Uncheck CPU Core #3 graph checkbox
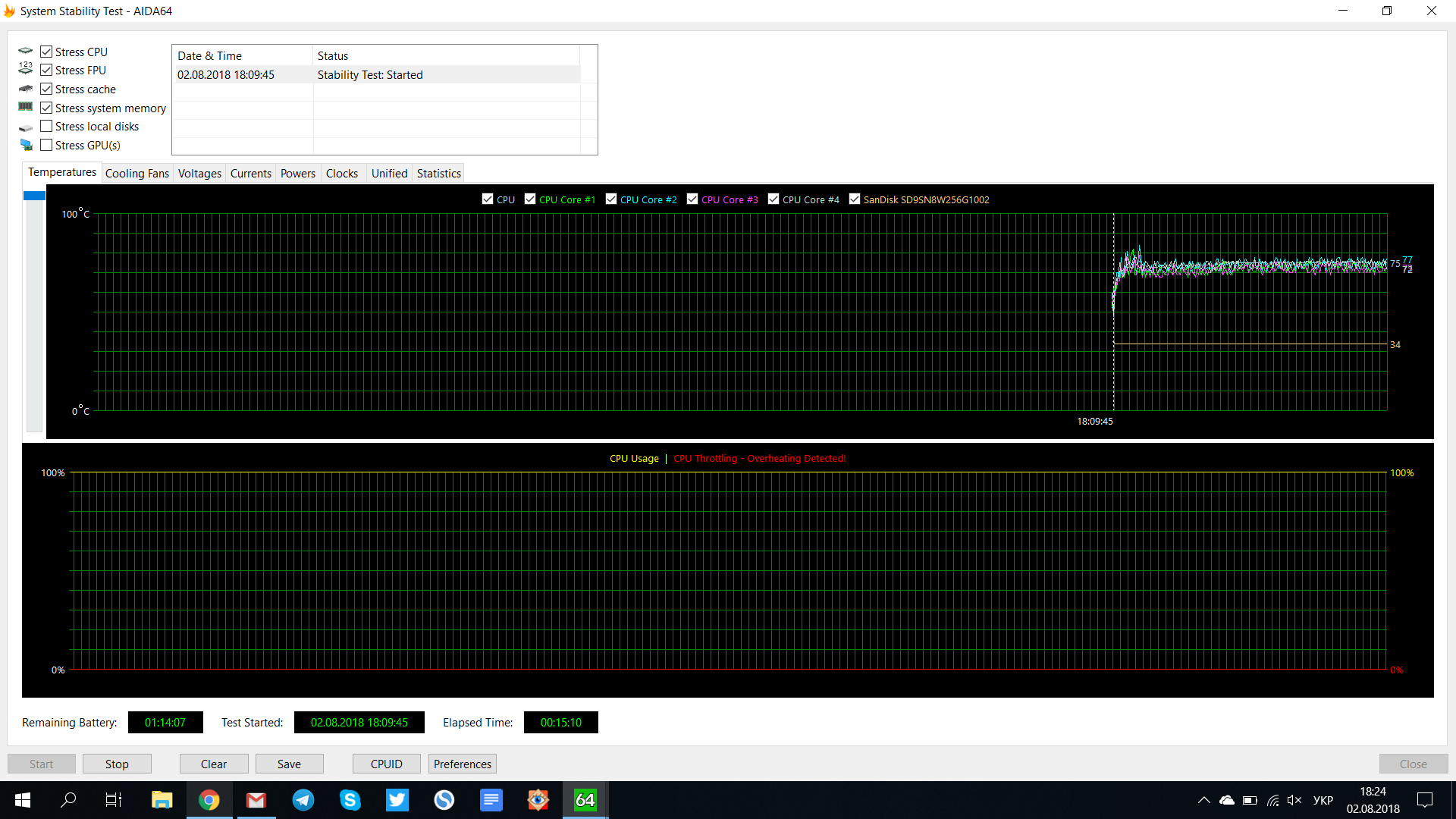The width and height of the screenshot is (1456, 819). pyautogui.click(x=692, y=199)
